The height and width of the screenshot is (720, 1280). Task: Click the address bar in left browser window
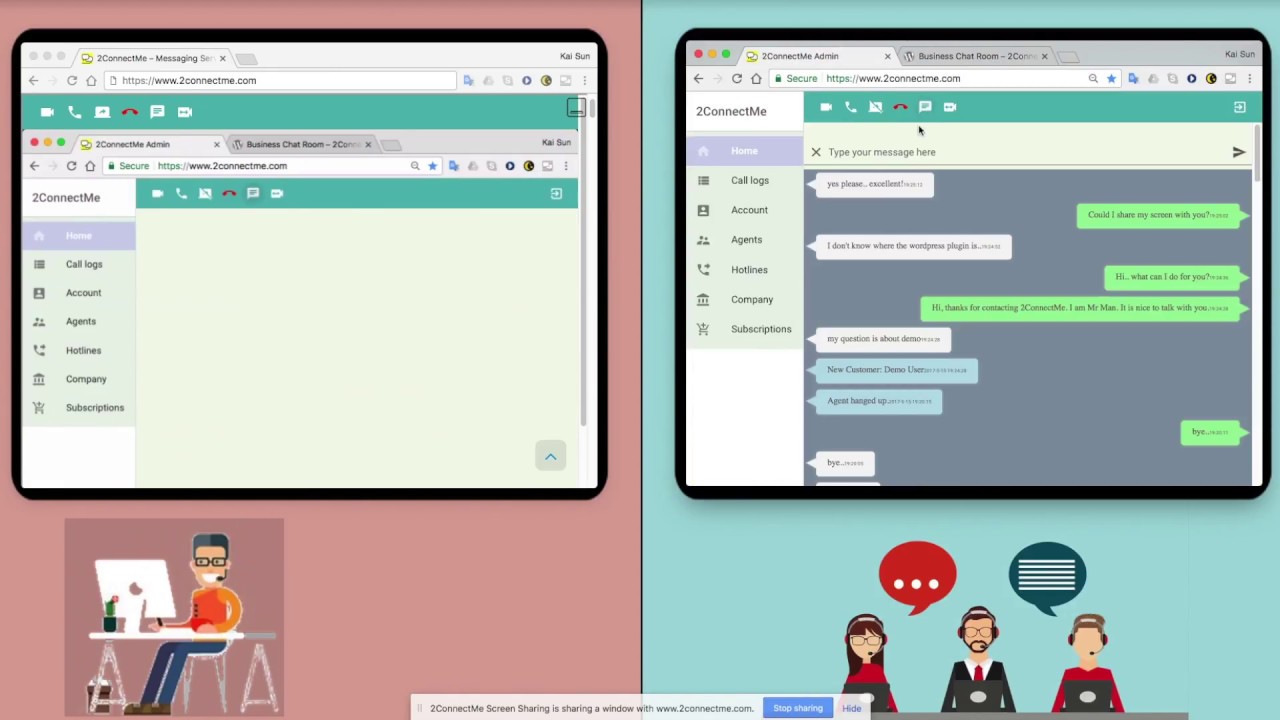(x=281, y=81)
